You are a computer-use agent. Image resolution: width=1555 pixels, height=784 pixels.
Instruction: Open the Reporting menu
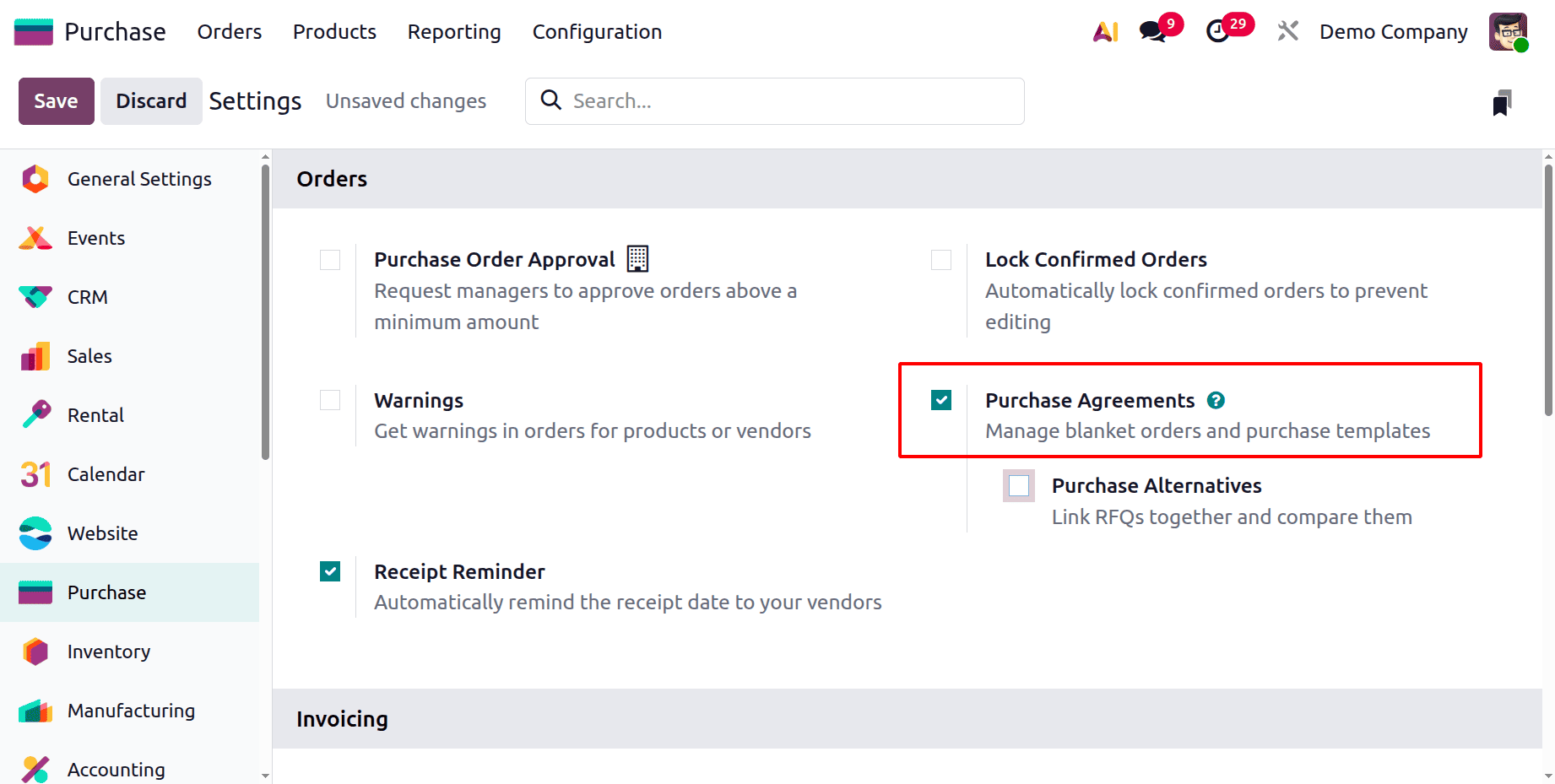point(453,31)
